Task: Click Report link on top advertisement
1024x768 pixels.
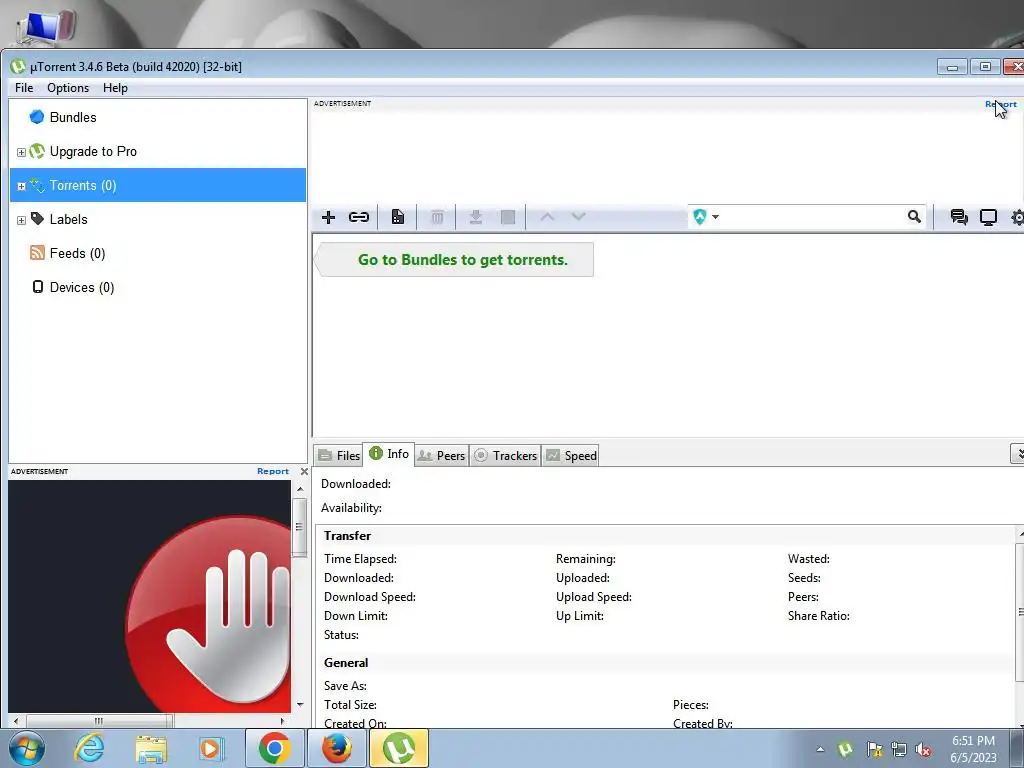Action: point(1000,104)
